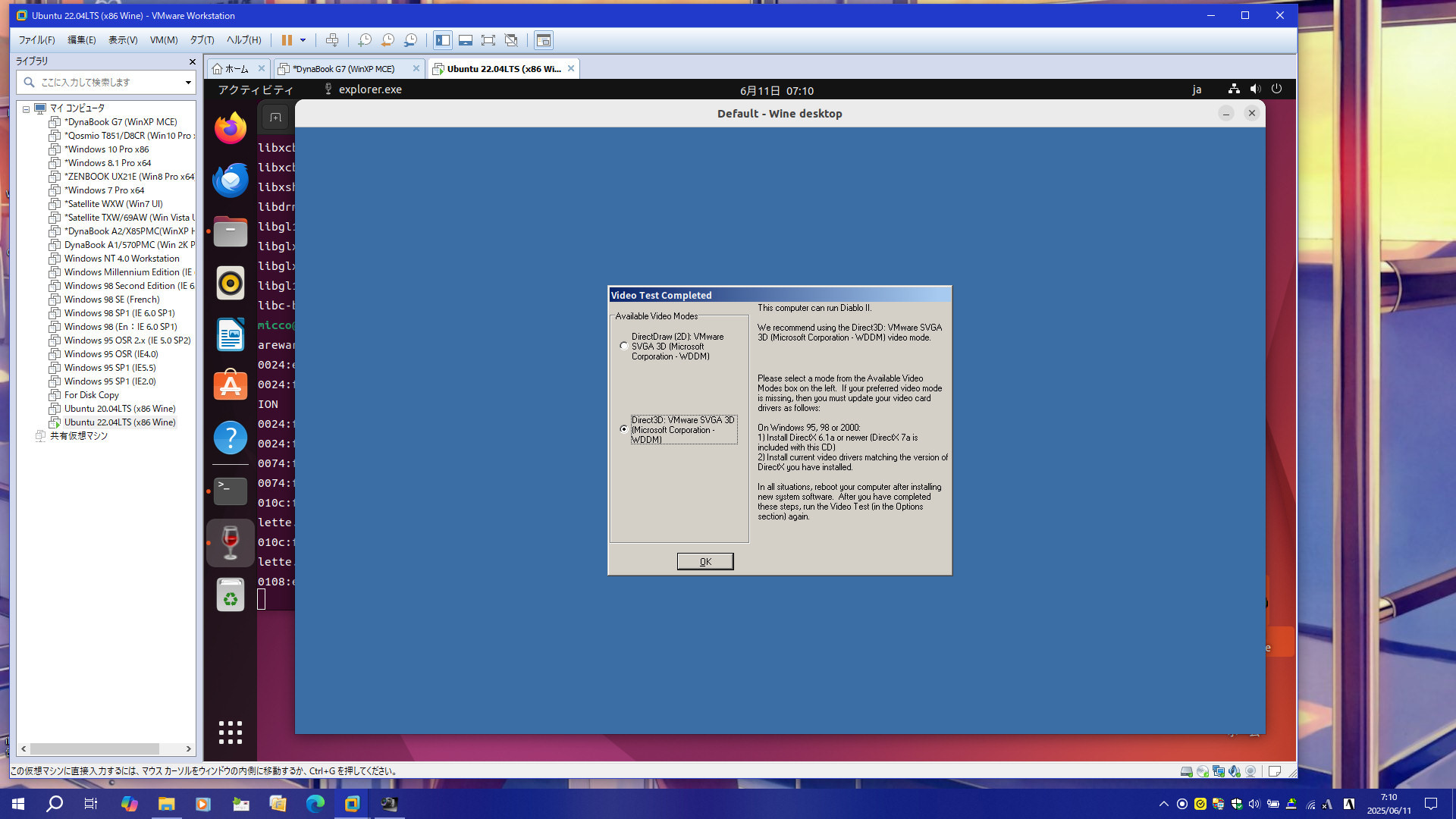Select Ubuntu 20.04LTS (x86 Wine) in library
Image resolution: width=1456 pixels, height=819 pixels.
tap(120, 409)
